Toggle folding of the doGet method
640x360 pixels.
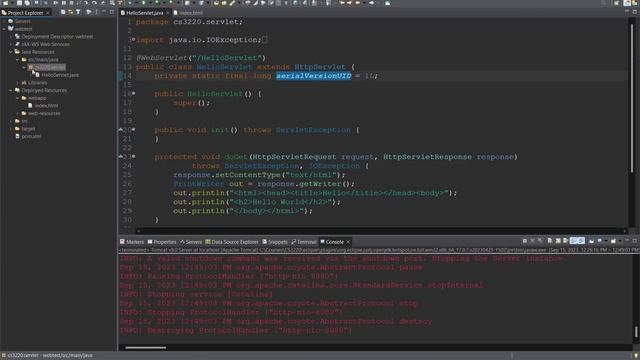click(x=133, y=156)
